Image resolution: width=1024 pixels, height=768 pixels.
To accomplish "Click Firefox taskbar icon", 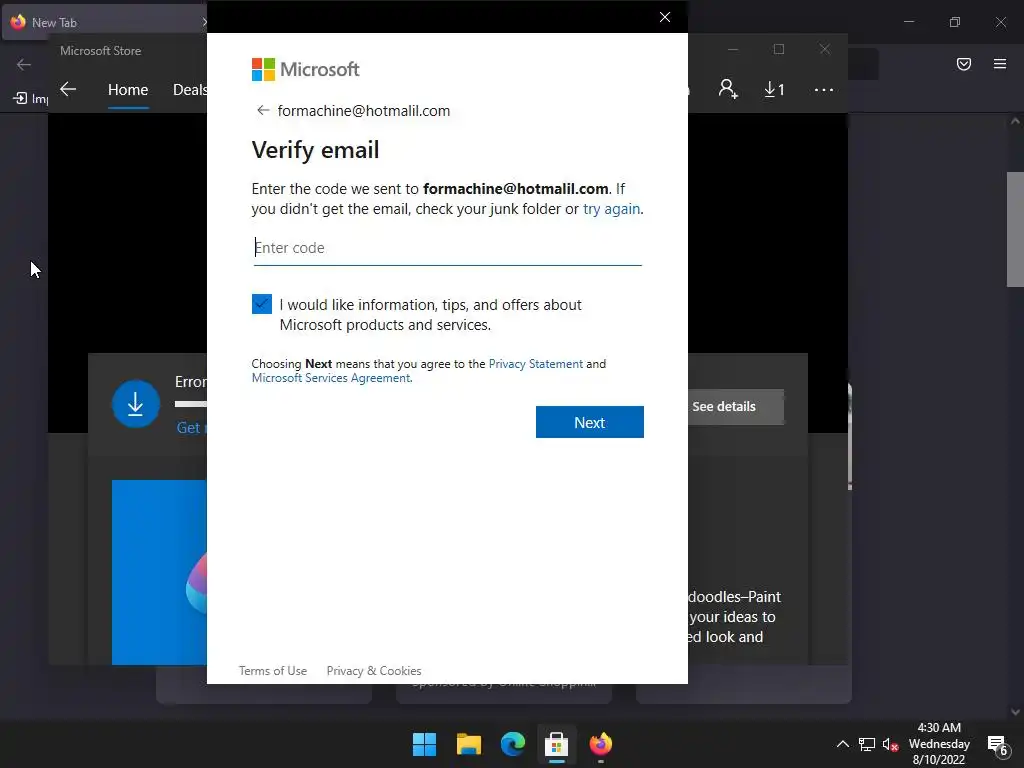I will [601, 744].
